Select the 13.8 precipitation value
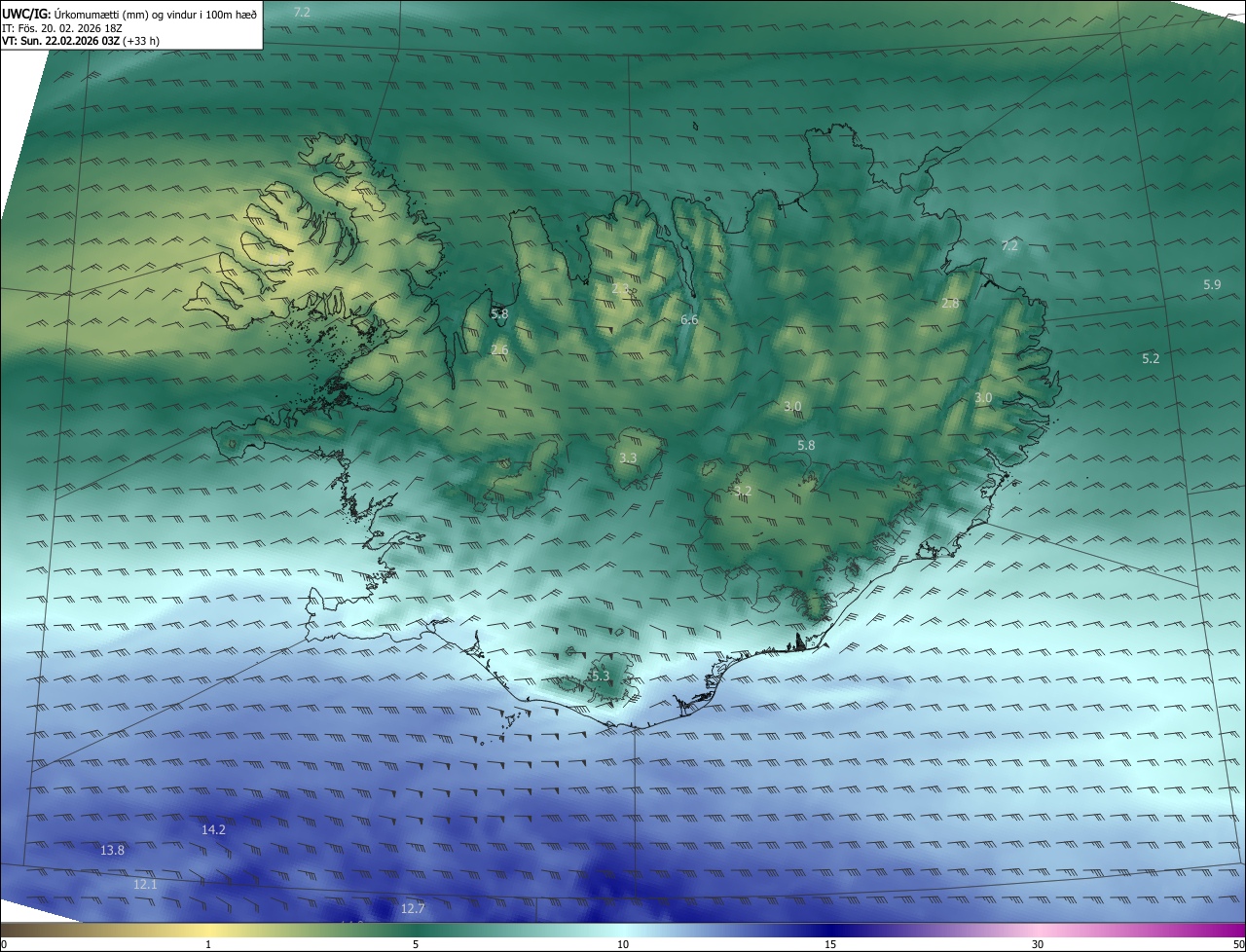Screen dimensions: 1246x952 tap(112, 851)
